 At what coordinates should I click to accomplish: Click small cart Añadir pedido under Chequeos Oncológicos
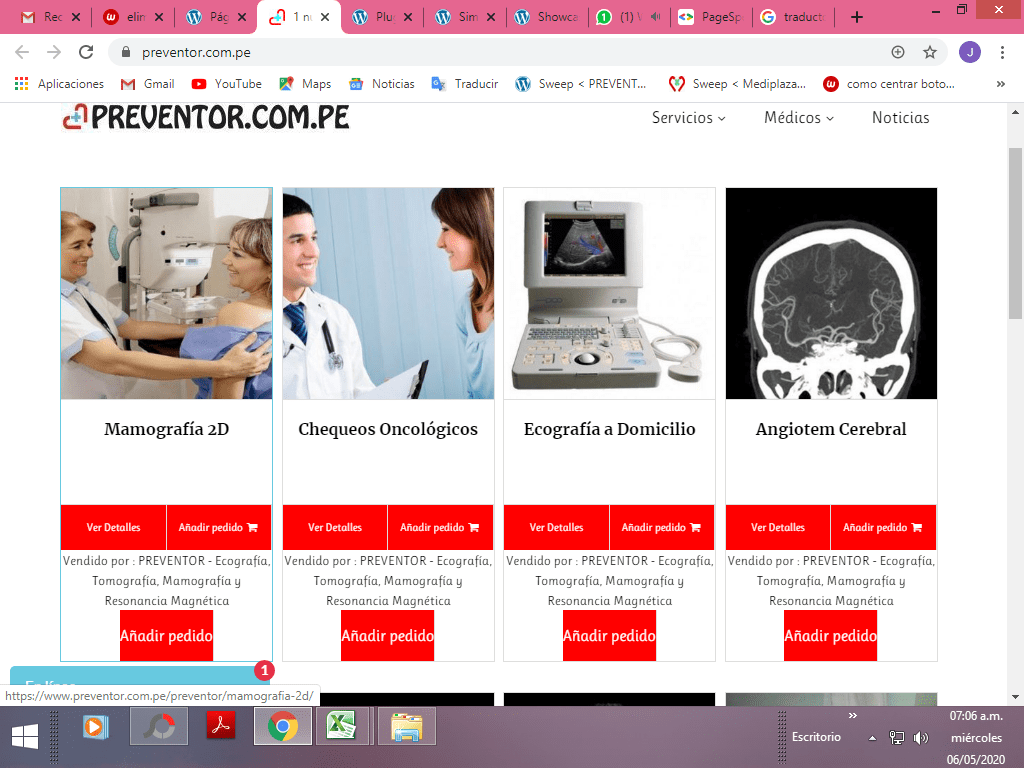point(440,527)
